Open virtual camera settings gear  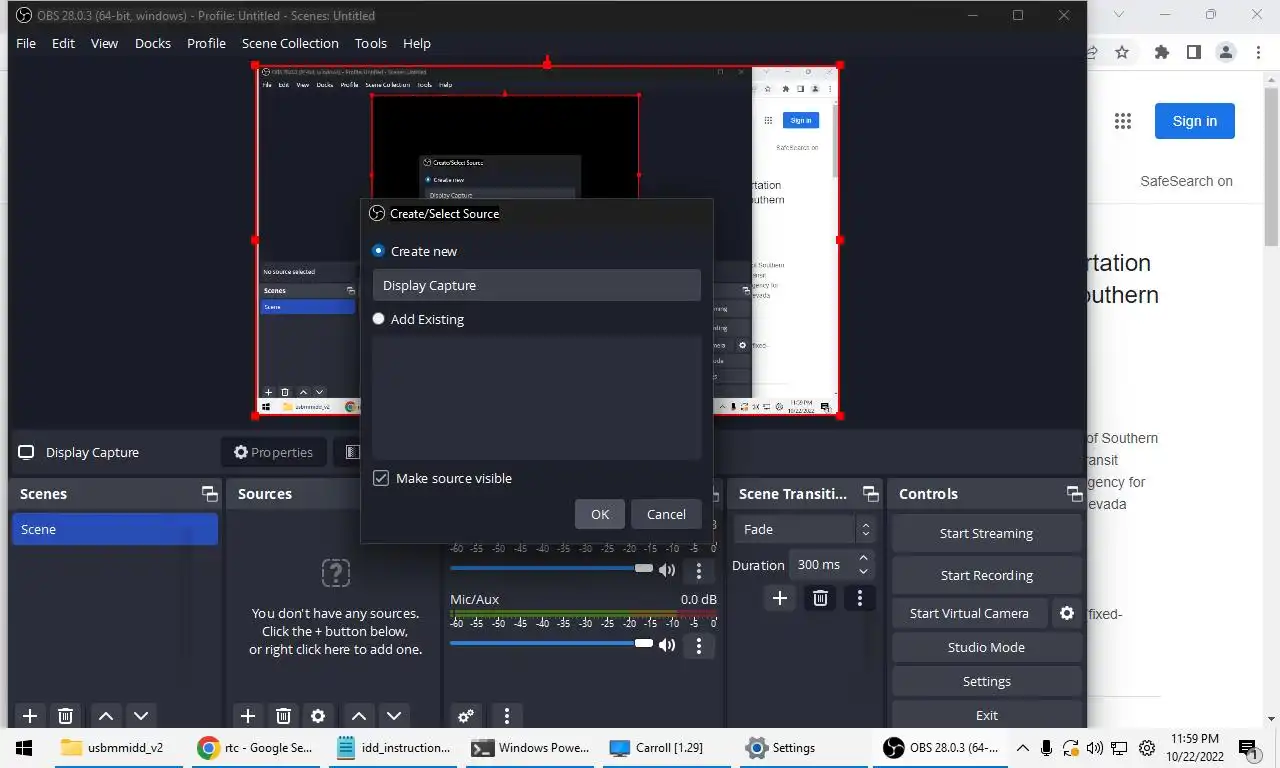[1067, 613]
